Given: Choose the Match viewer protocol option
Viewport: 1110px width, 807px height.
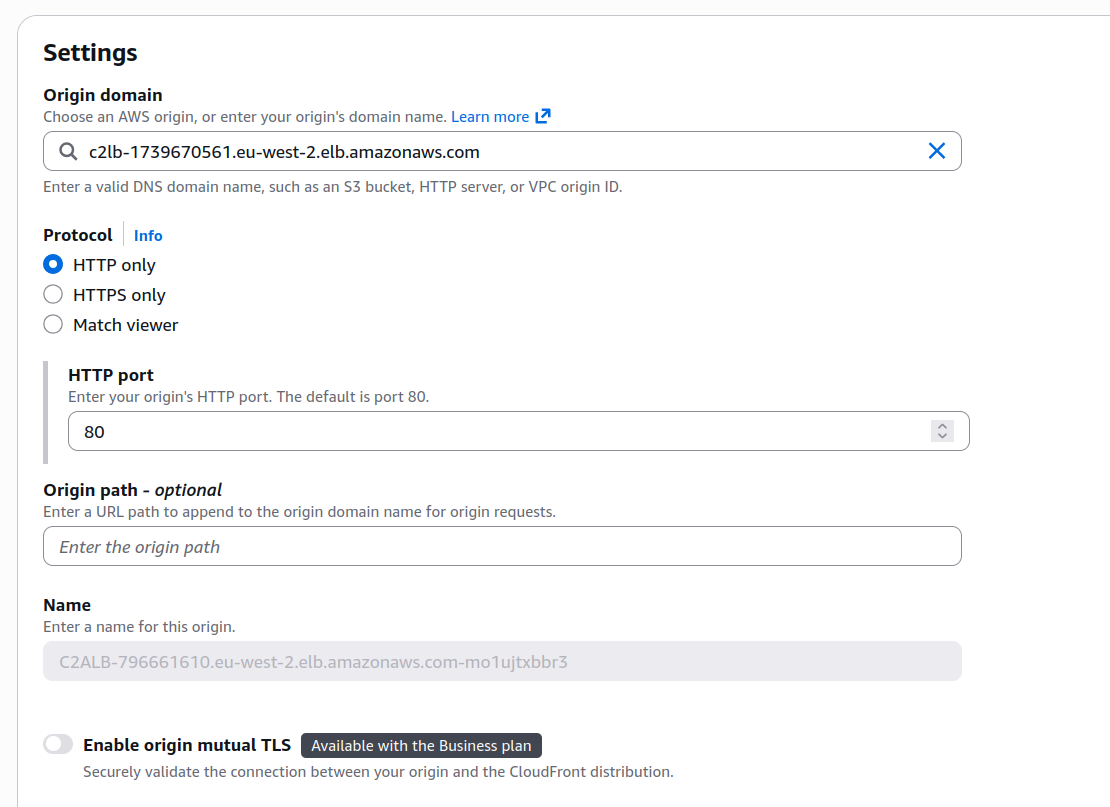Looking at the screenshot, I should (53, 325).
